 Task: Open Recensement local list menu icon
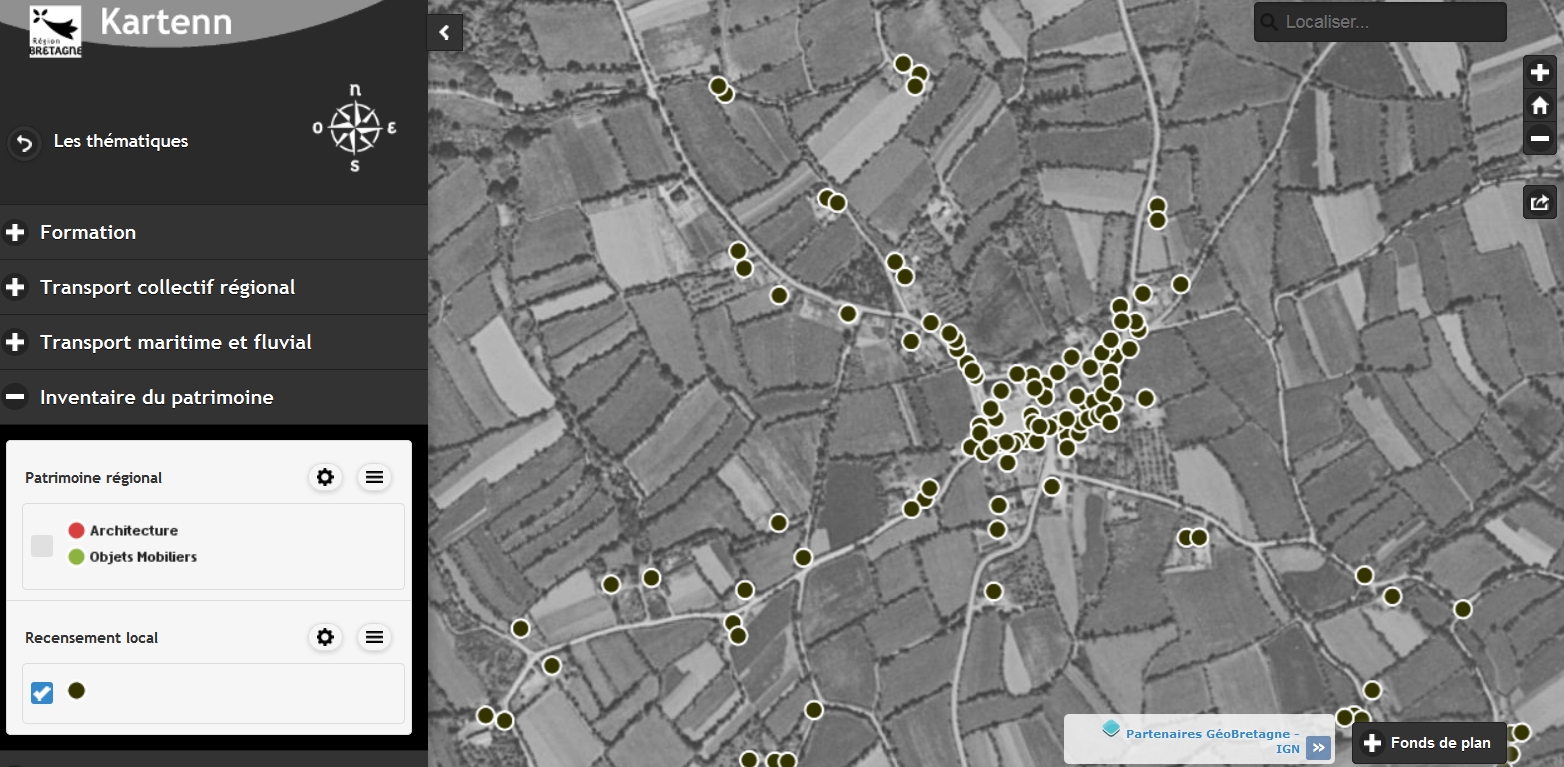(374, 637)
